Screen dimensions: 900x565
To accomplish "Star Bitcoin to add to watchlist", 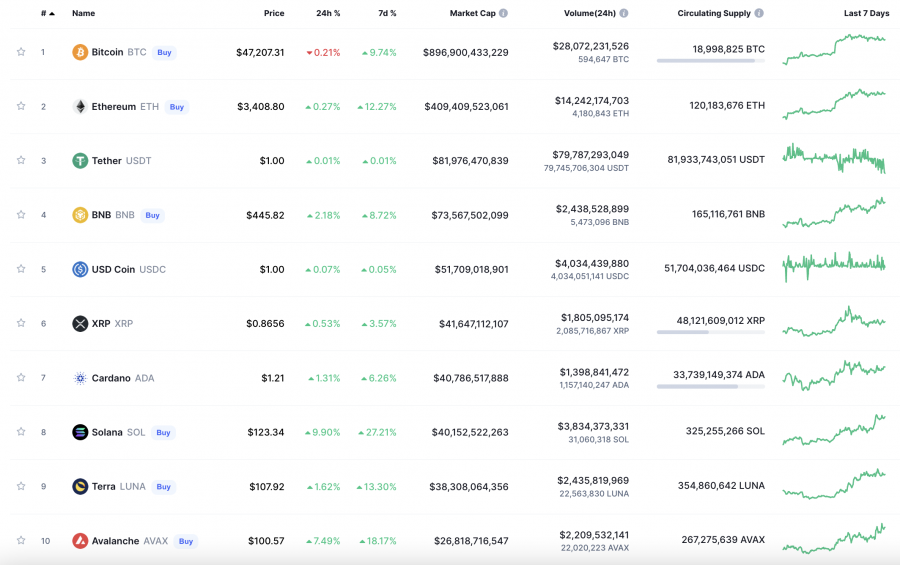I will click(x=21, y=52).
